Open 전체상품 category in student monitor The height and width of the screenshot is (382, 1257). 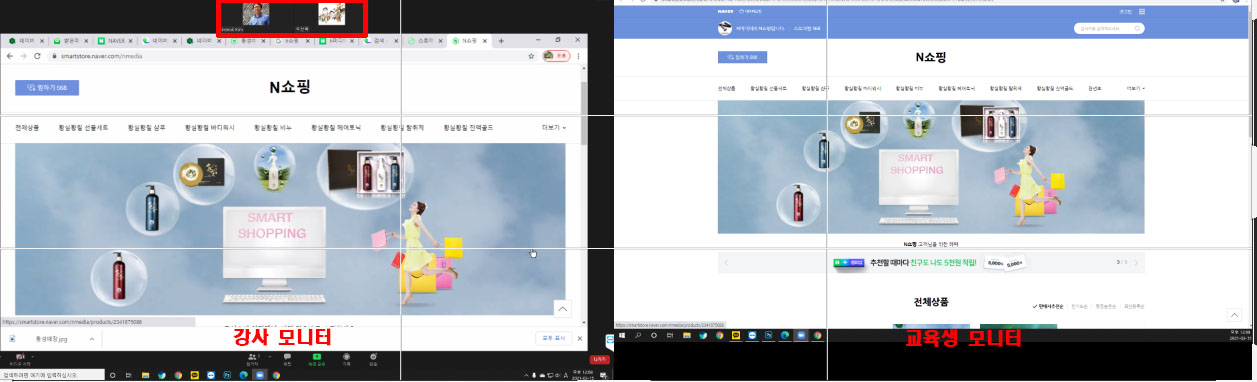pyautogui.click(x=726, y=88)
